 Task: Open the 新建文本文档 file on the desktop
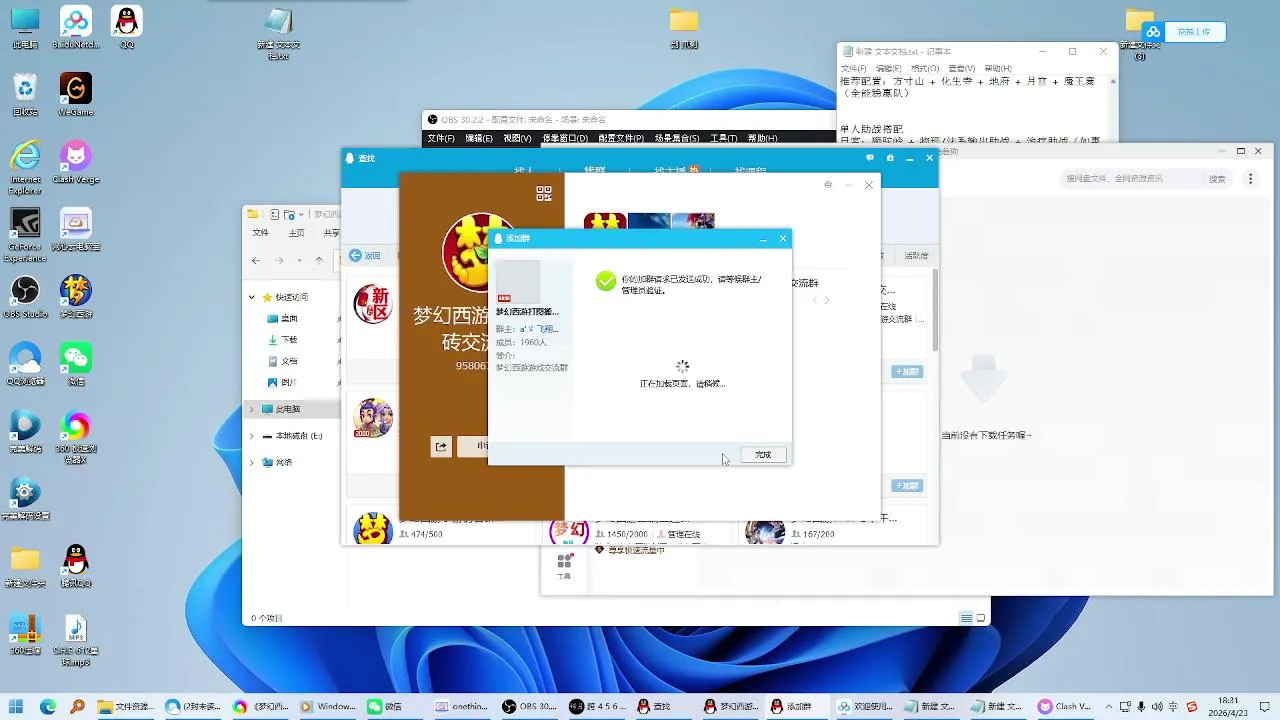279,35
